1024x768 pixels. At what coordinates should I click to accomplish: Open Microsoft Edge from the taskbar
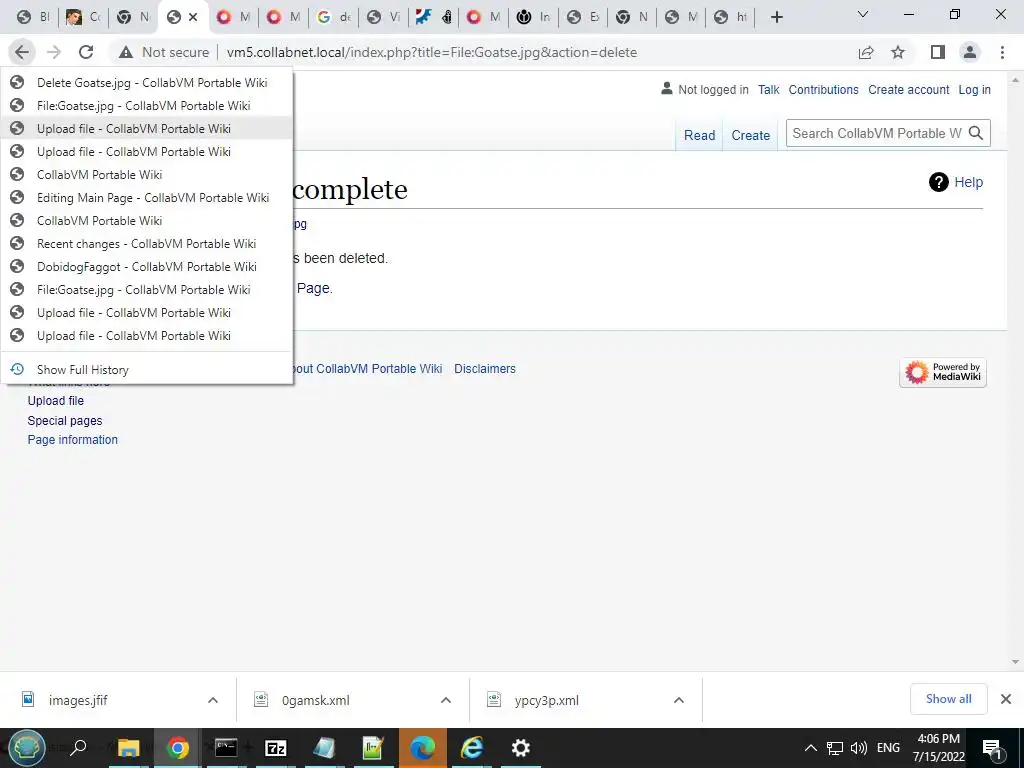point(423,748)
